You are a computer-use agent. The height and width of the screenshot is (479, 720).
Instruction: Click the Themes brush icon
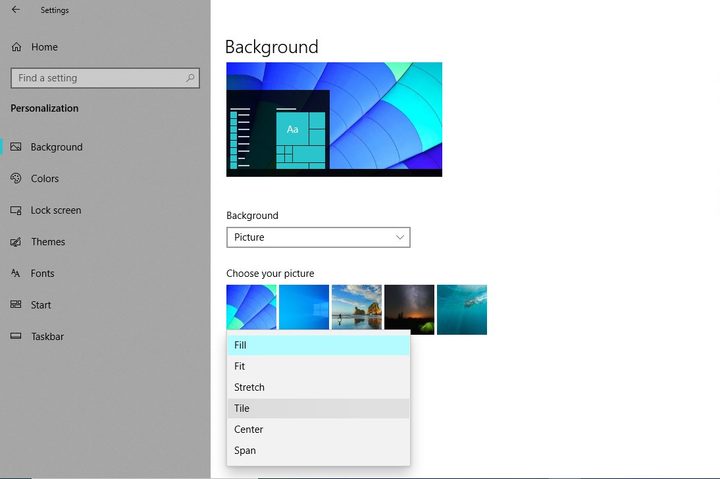16,242
